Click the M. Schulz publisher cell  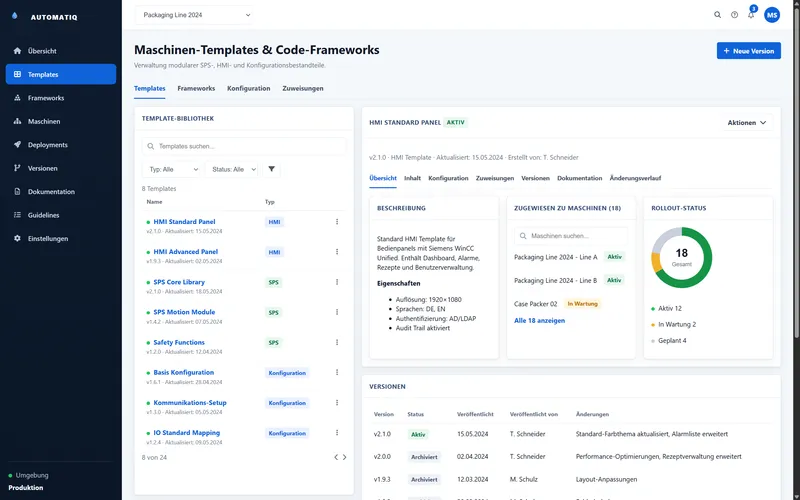point(523,480)
